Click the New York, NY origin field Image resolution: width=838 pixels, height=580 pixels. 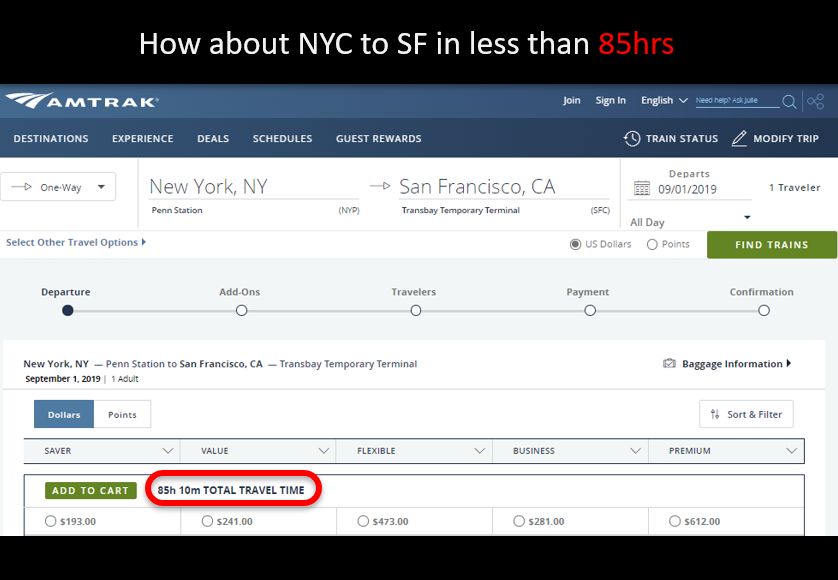(x=254, y=187)
